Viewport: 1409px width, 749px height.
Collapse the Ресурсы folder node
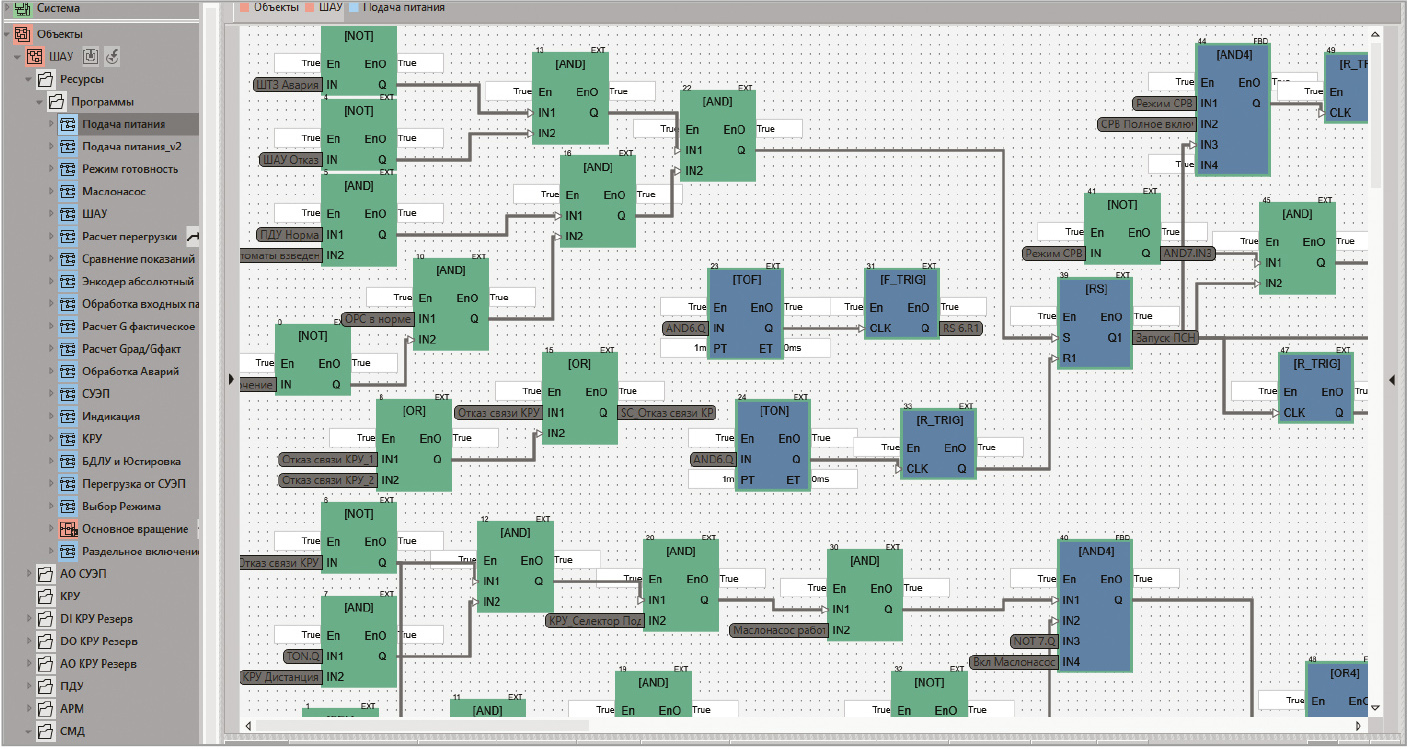pyautogui.click(x=29, y=79)
